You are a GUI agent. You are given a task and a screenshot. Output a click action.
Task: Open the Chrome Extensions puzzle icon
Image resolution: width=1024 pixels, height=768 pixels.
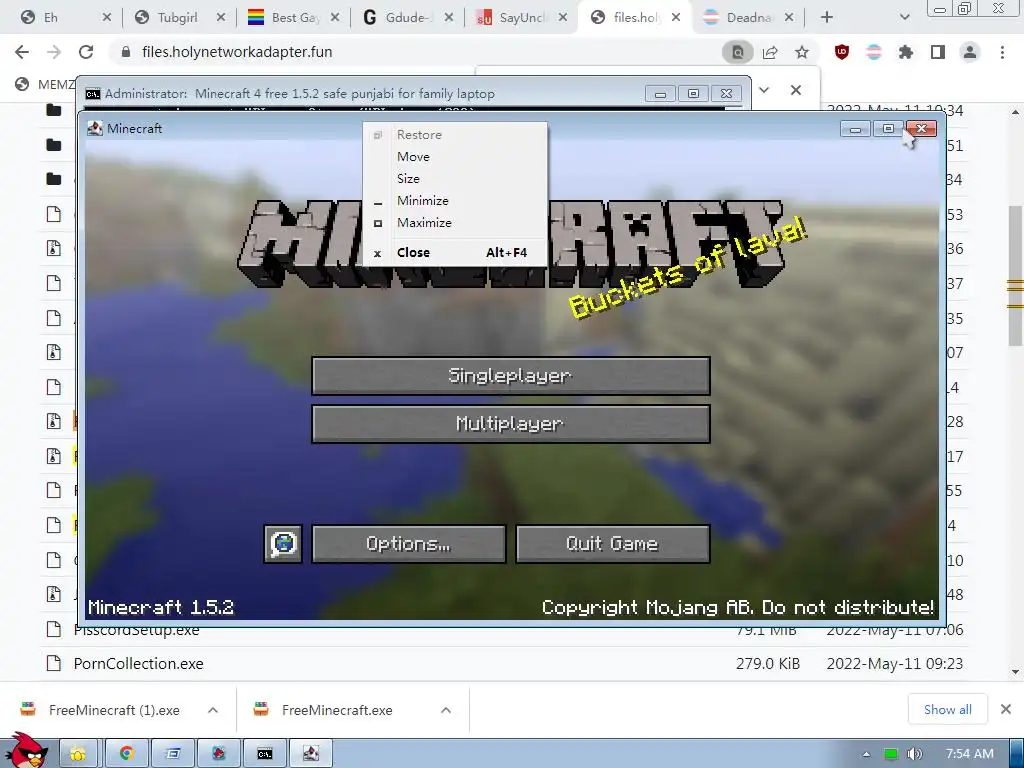tap(906, 52)
